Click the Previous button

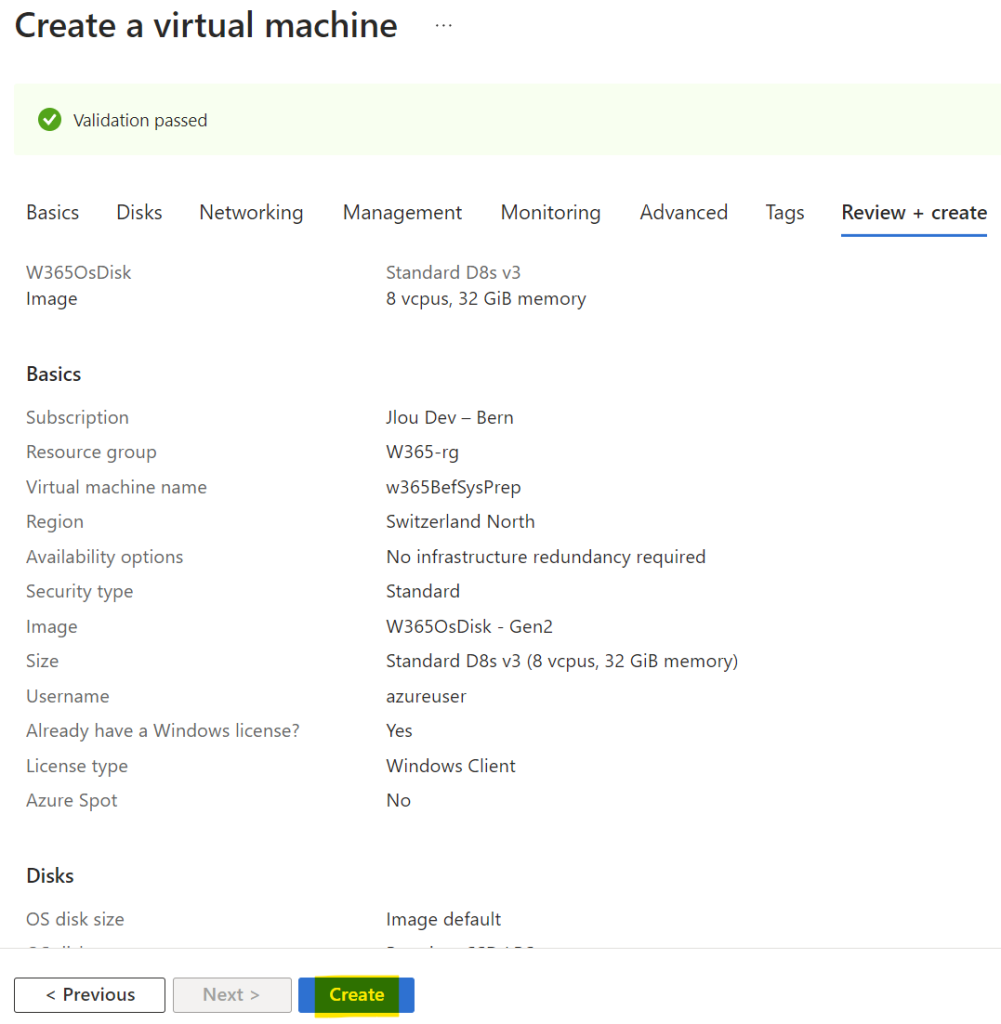click(x=89, y=995)
